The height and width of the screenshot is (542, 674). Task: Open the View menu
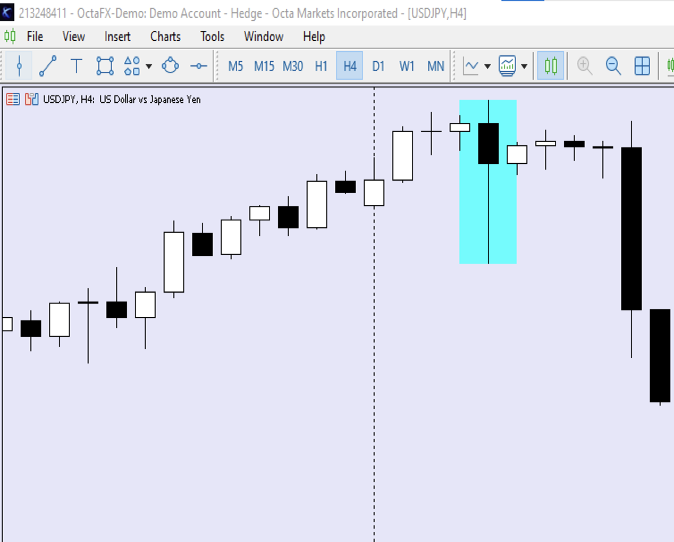(74, 37)
